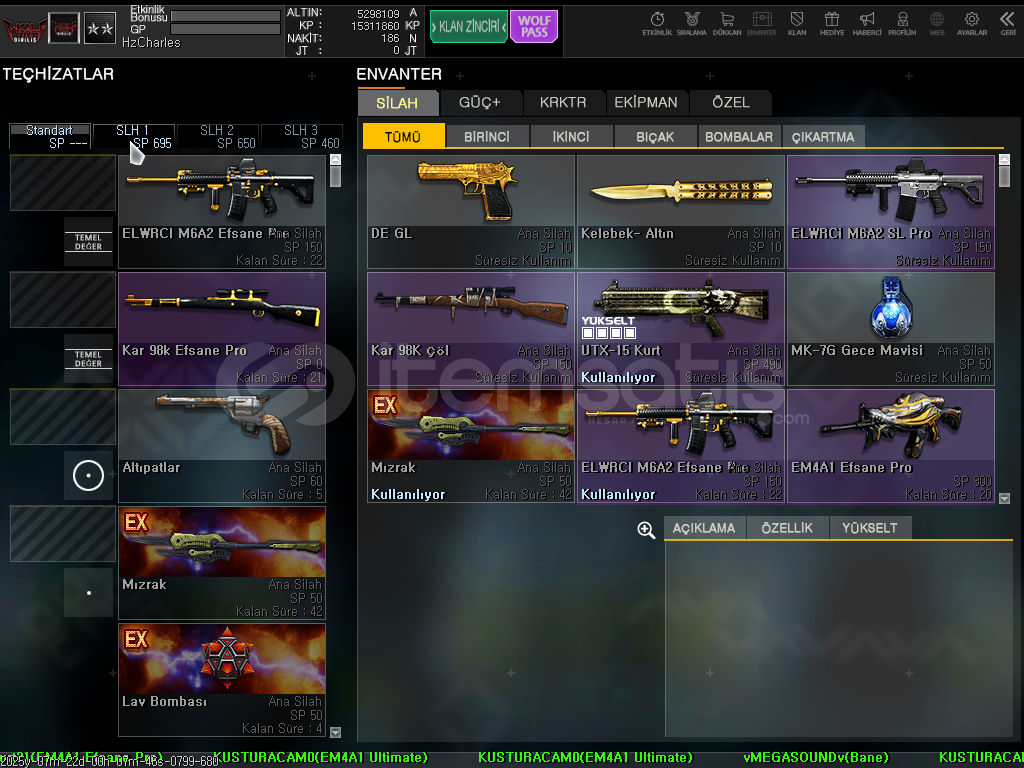Image resolution: width=1024 pixels, height=768 pixels.
Task: Select the SLH 1 loadout slot
Action: coord(134,136)
